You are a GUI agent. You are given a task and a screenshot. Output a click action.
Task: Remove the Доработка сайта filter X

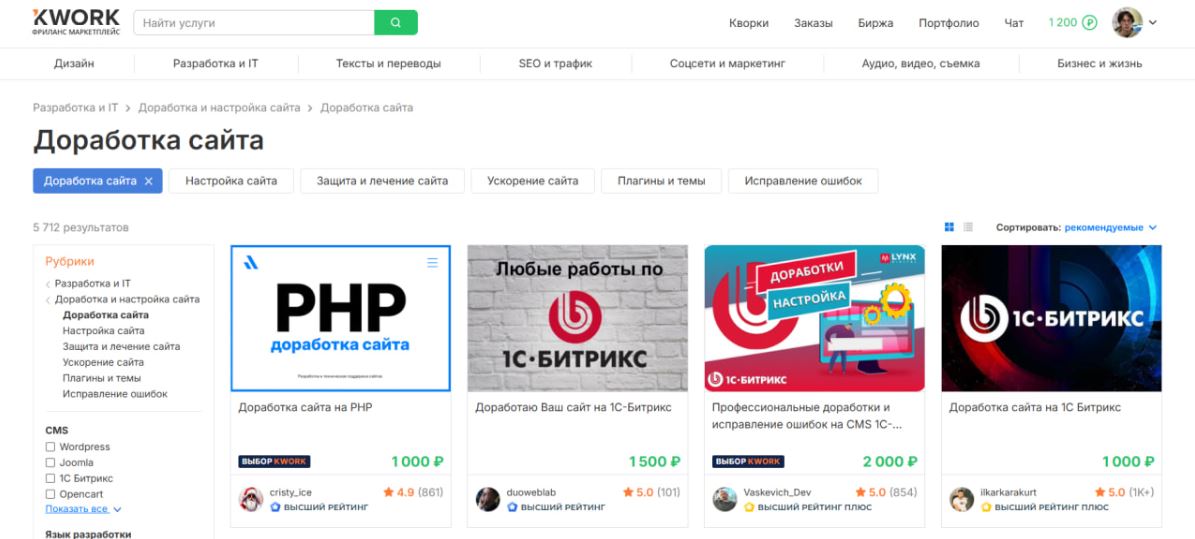click(149, 181)
